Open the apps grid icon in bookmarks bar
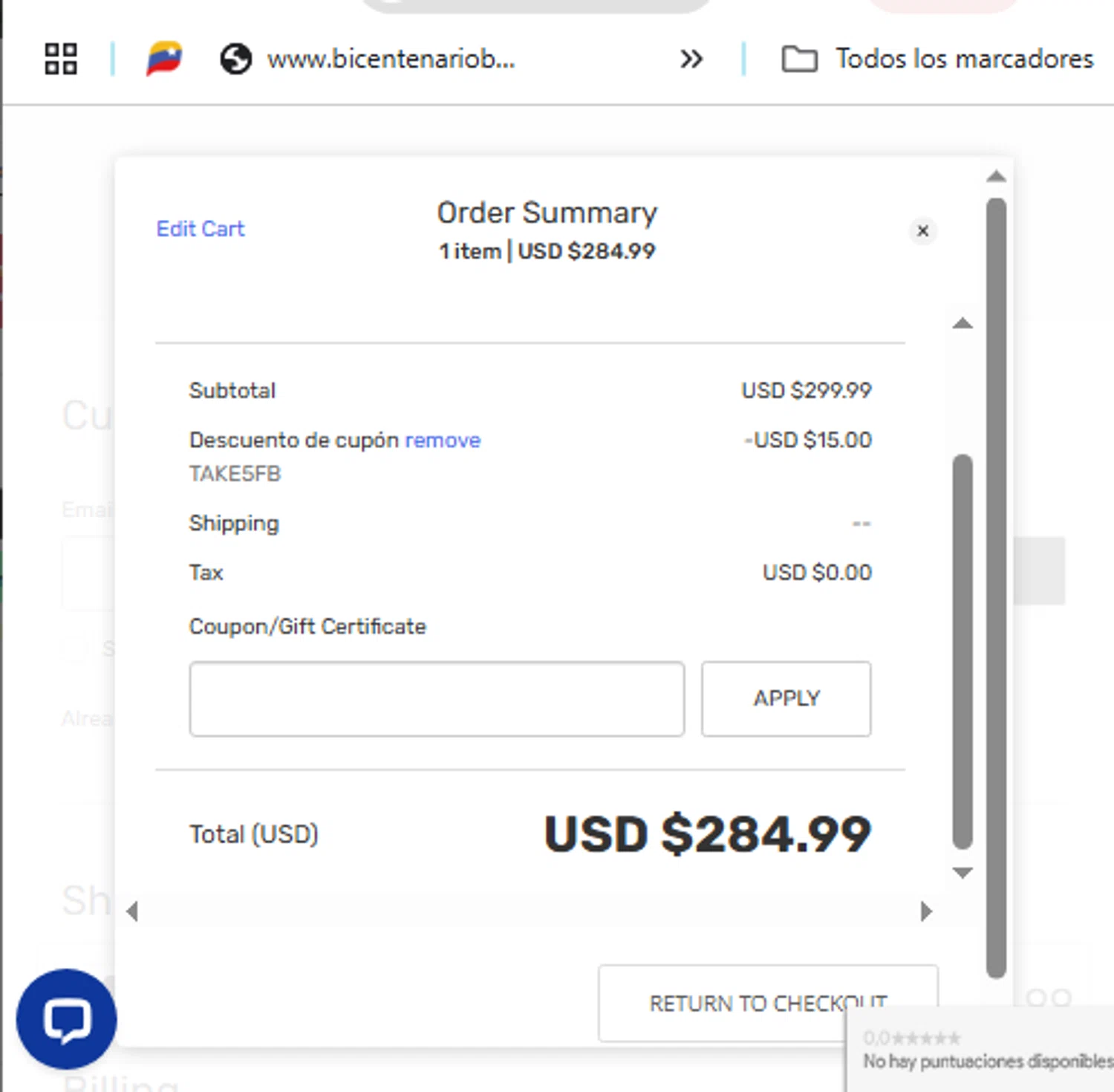 [x=61, y=59]
